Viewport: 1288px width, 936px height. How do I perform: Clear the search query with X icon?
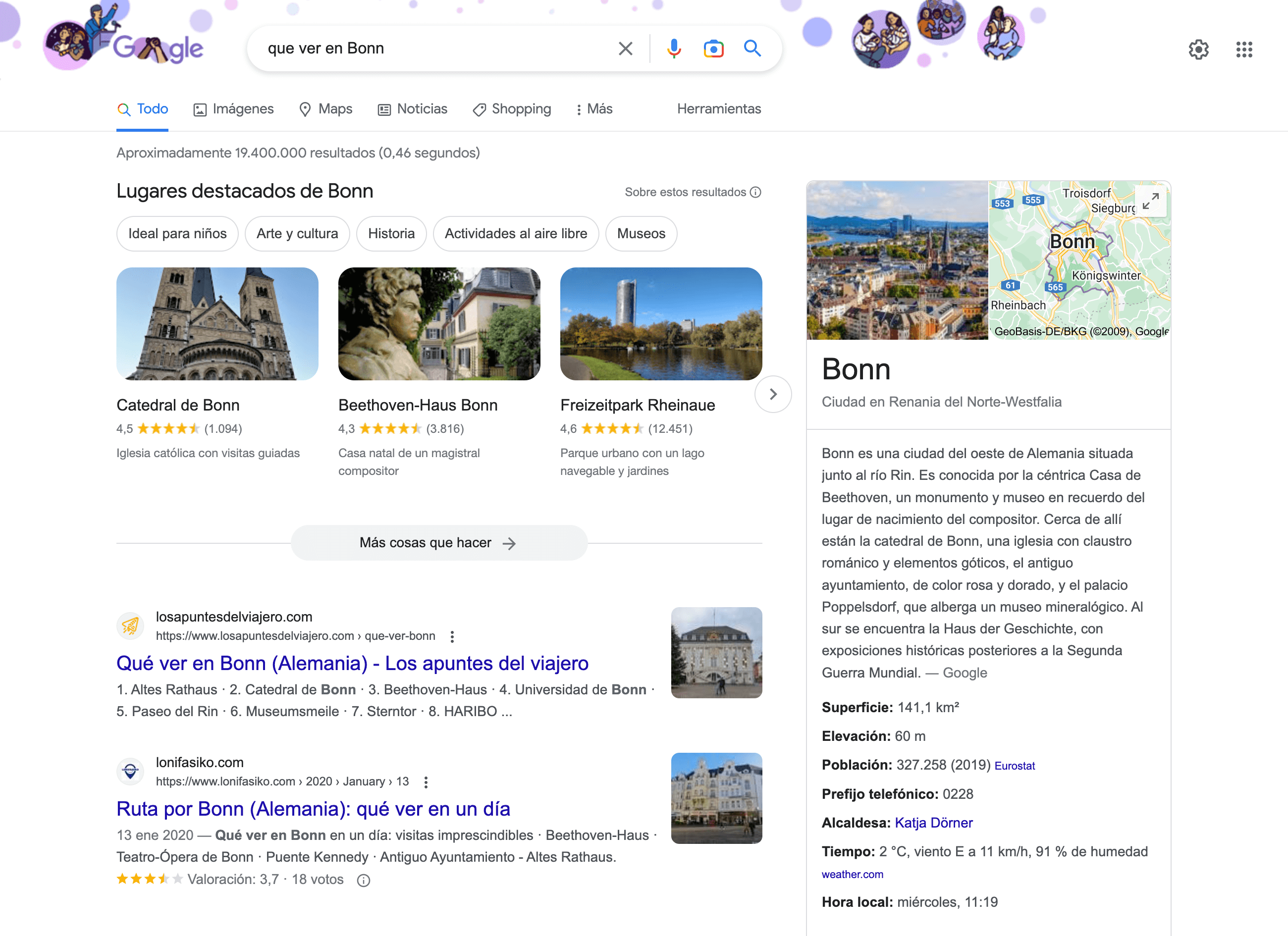click(625, 49)
